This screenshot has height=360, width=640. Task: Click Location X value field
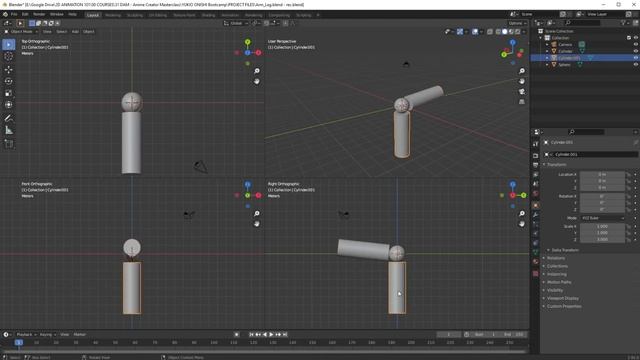[x=602, y=174]
